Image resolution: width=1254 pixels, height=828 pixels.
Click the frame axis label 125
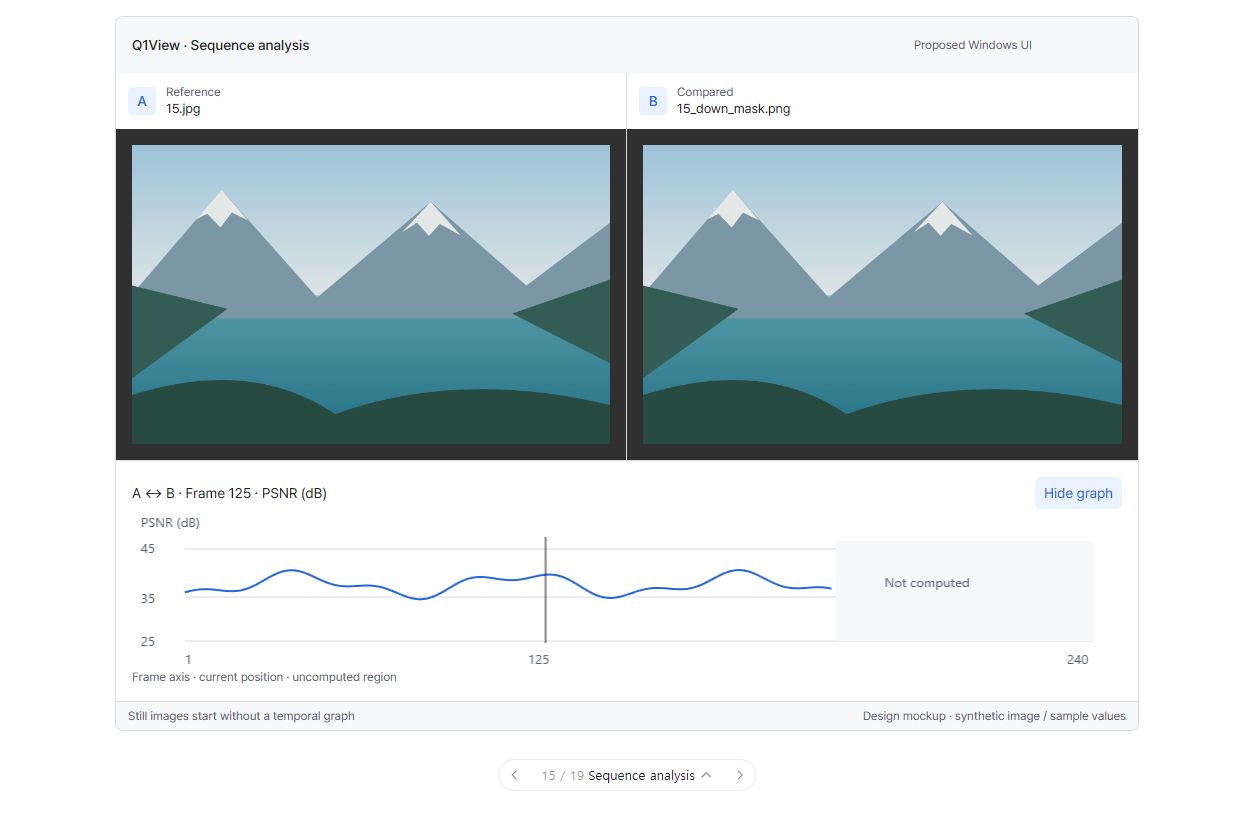[539, 659]
